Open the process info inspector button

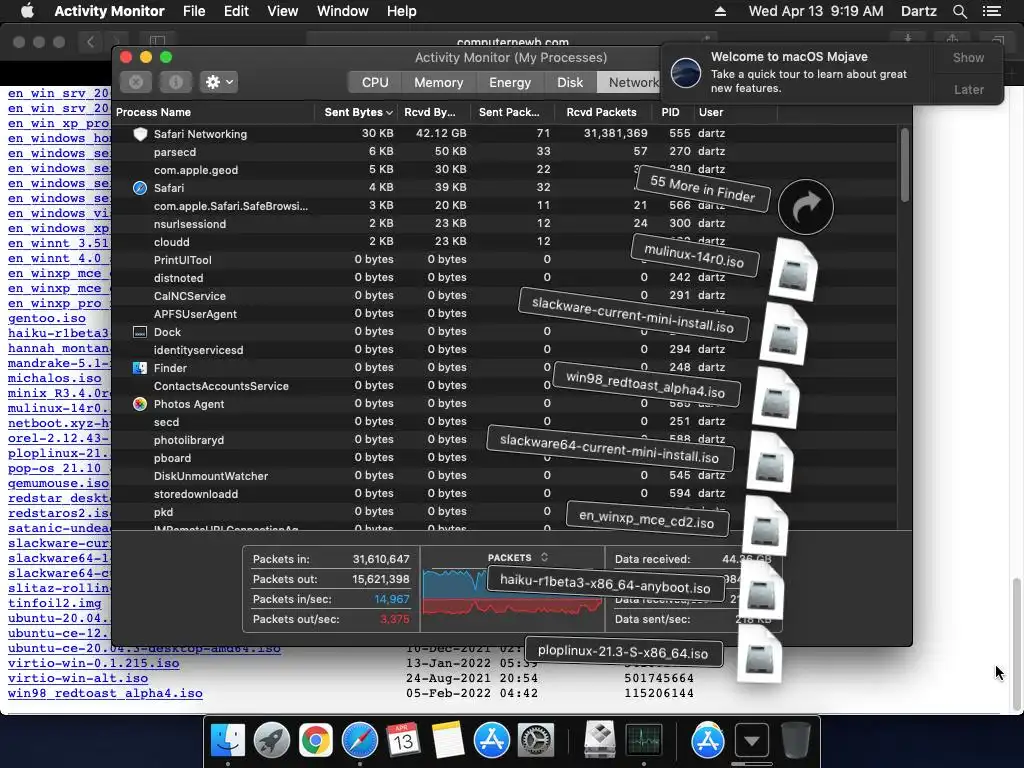[176, 82]
